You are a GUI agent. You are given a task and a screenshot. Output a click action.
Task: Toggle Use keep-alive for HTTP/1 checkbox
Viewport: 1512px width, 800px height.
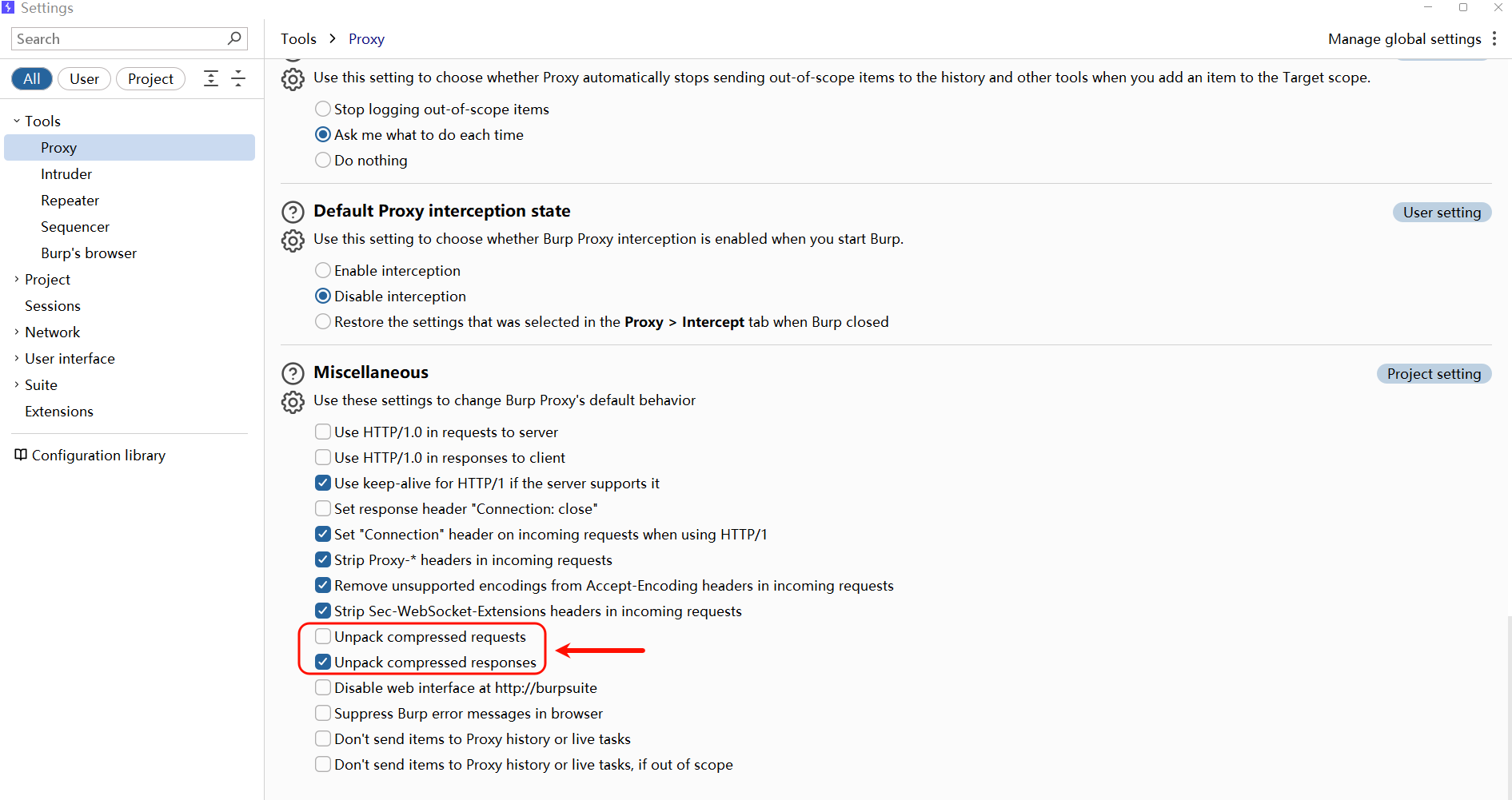click(323, 483)
